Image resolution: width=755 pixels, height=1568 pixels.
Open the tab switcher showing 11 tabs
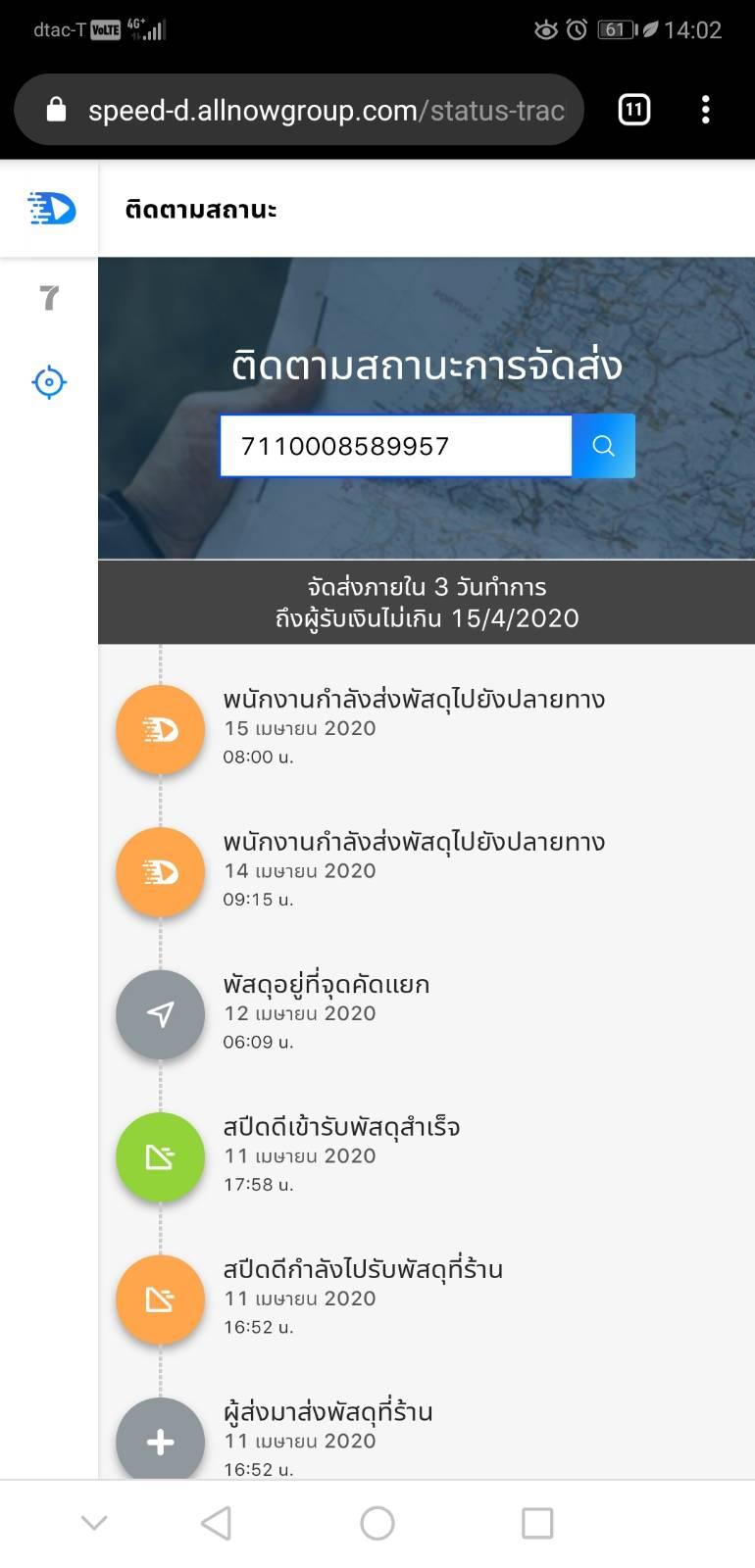pos(634,110)
